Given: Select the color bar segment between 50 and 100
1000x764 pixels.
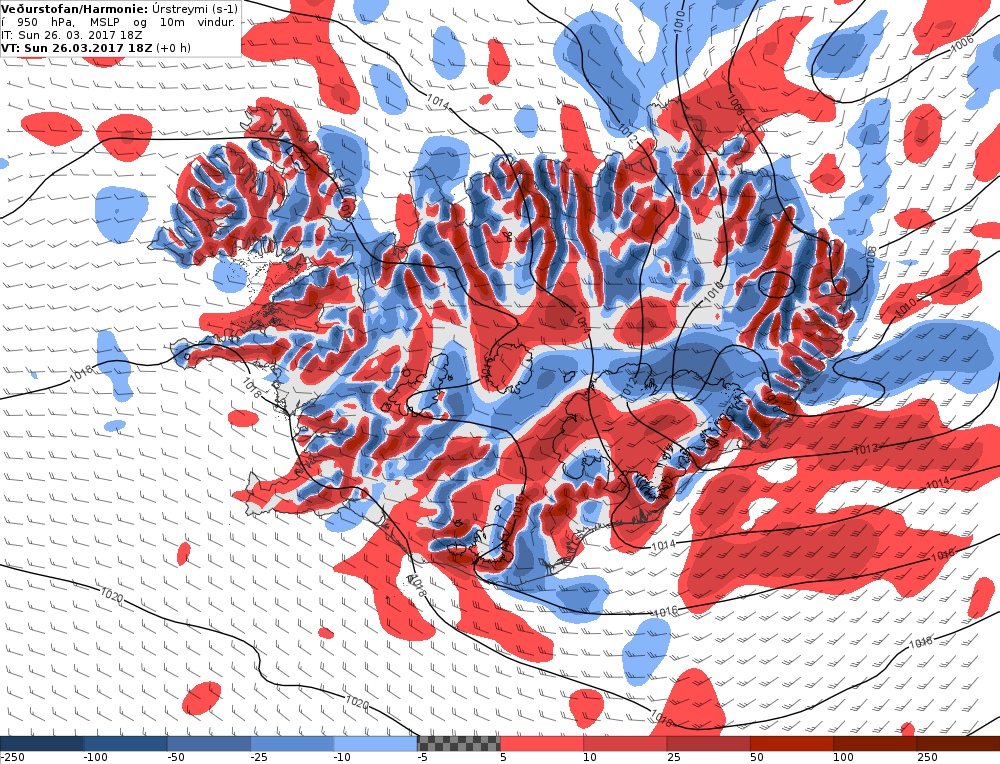Looking at the screenshot, I should [791, 744].
